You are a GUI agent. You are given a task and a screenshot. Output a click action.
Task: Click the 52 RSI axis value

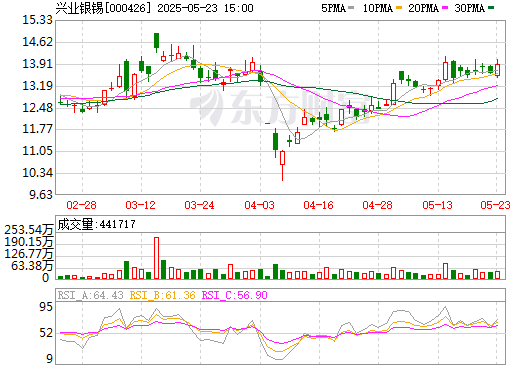click(46, 333)
